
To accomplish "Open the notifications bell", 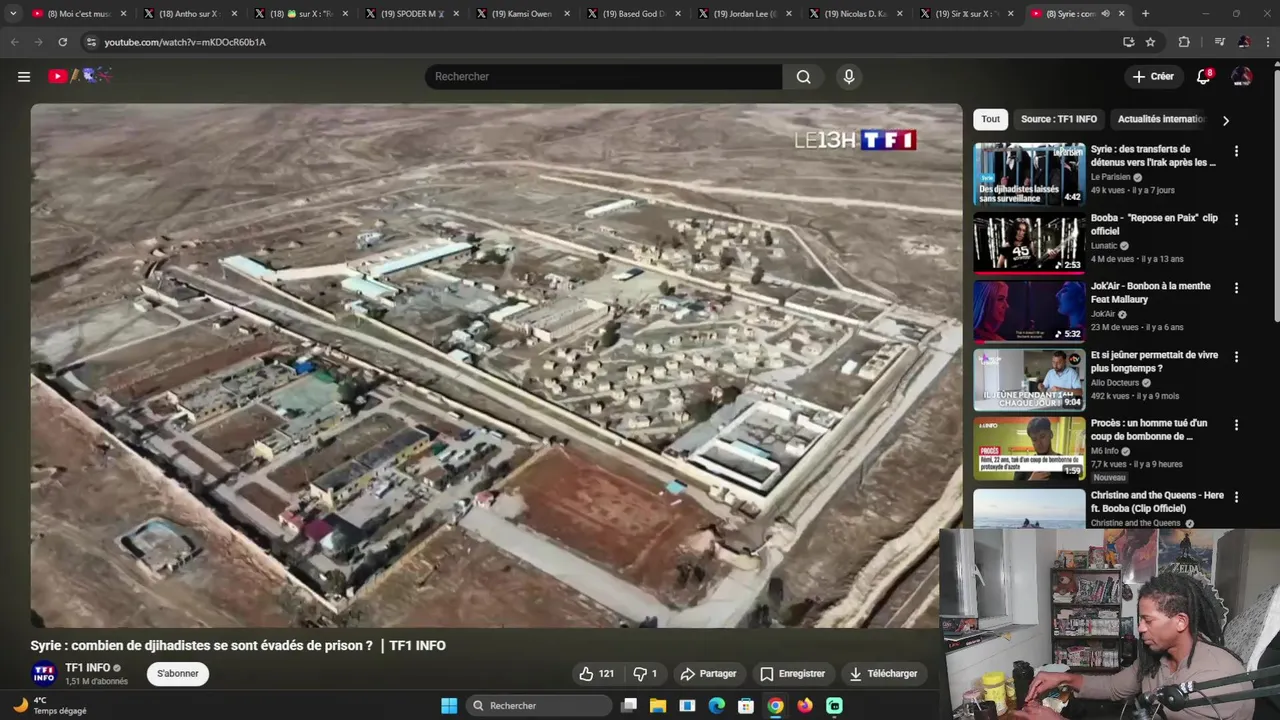I will coord(1205,76).
